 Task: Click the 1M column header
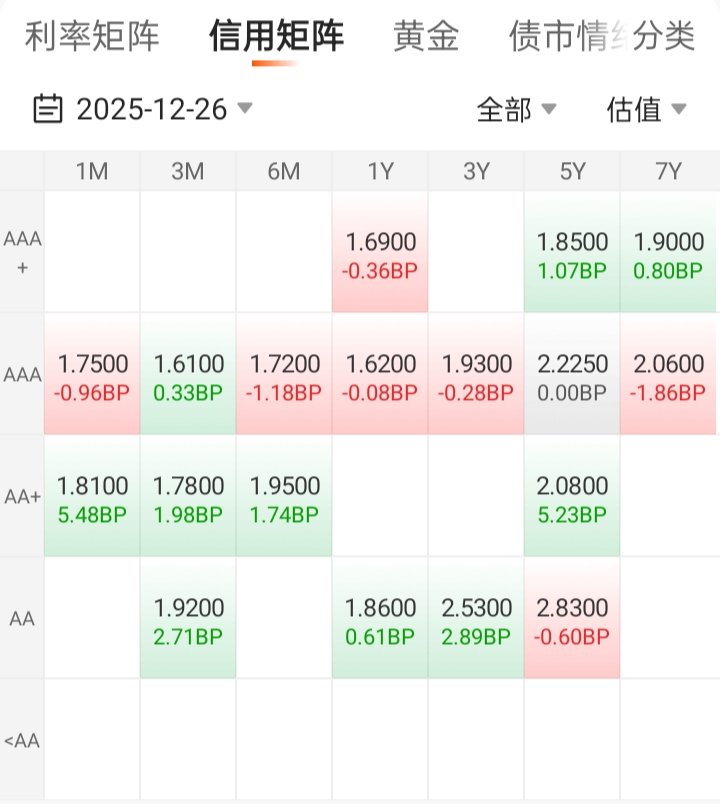pos(92,171)
